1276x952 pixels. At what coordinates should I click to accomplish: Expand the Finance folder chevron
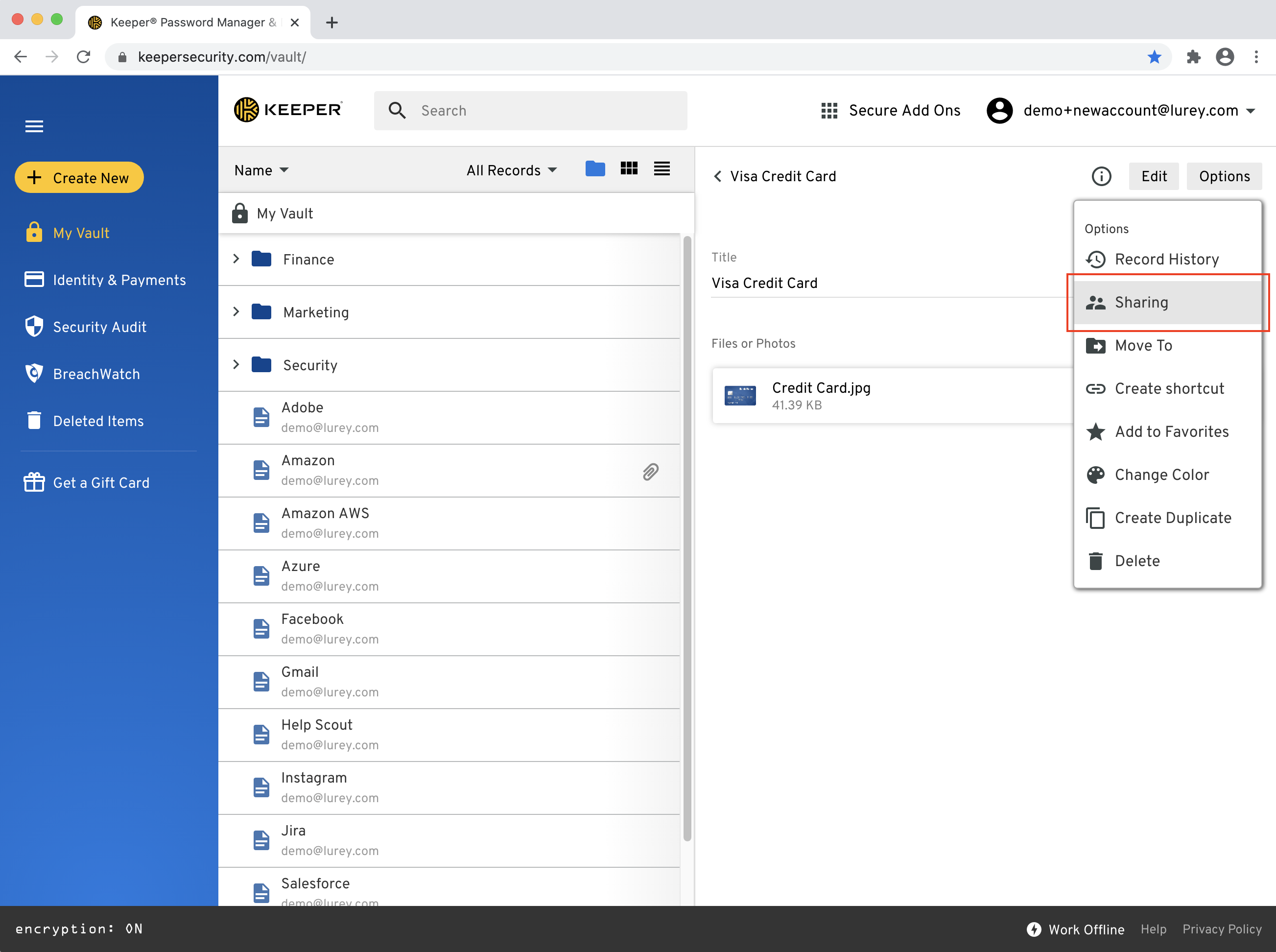(x=236, y=259)
